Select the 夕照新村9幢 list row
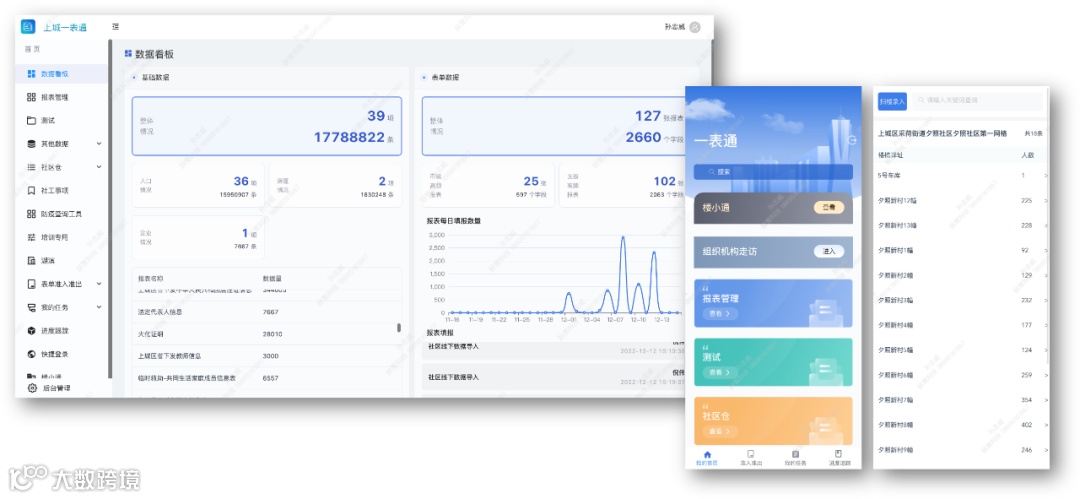Screen dimensions: 1080x499 [962, 449]
